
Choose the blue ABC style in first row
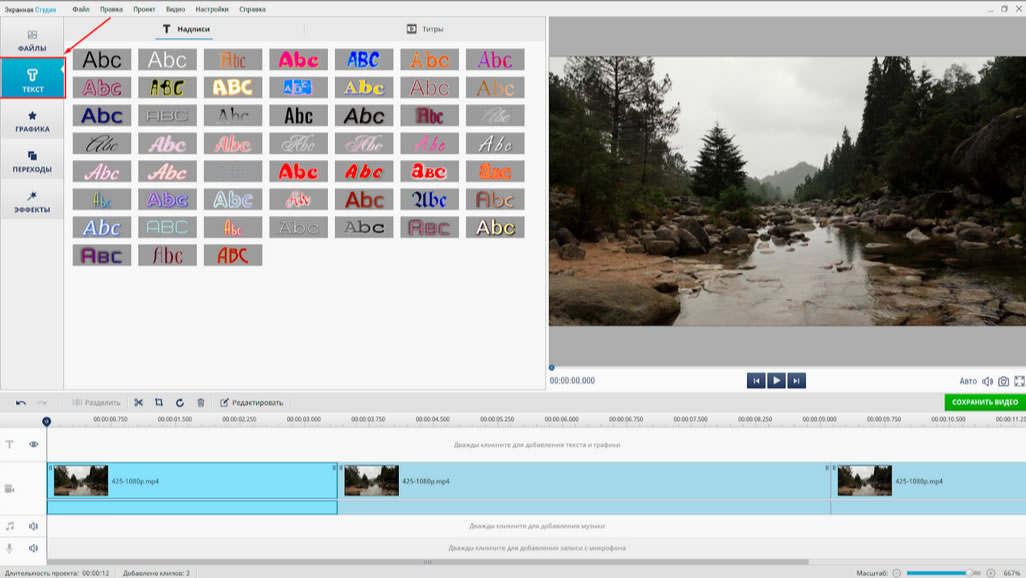click(x=364, y=60)
